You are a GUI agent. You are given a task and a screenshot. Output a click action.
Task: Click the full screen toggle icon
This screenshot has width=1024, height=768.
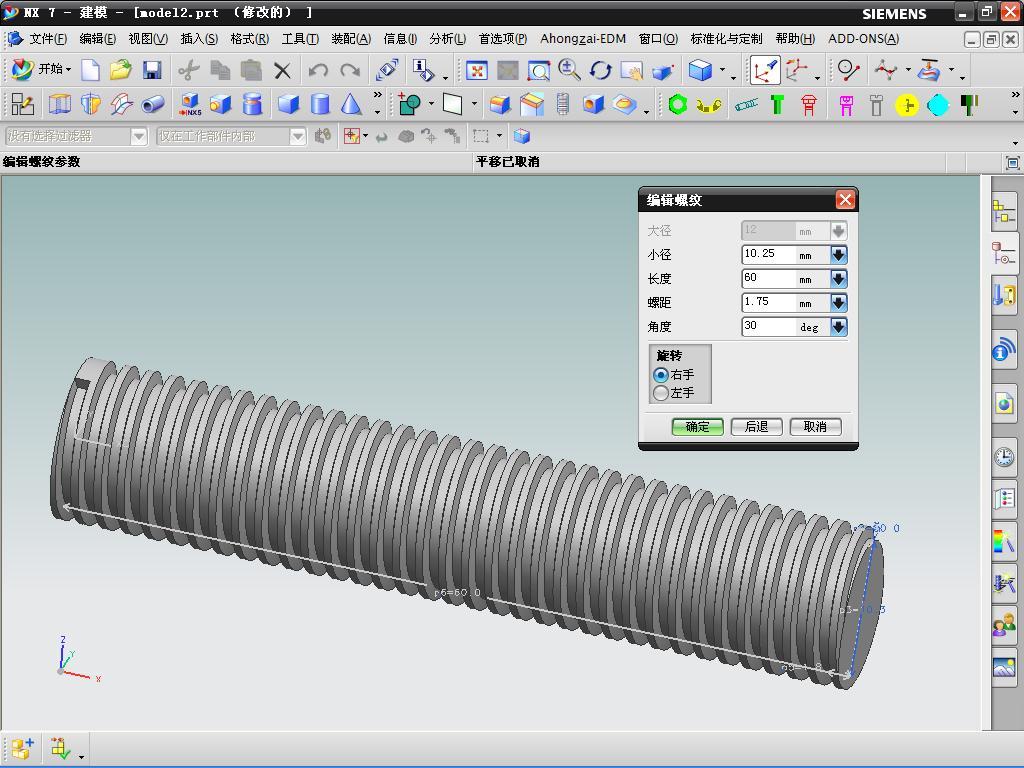coord(1012,163)
